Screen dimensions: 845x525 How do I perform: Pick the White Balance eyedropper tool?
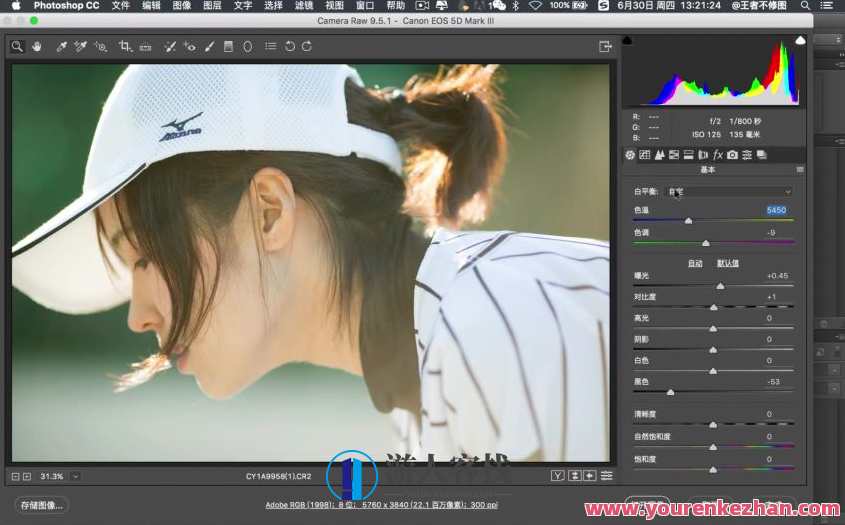click(x=61, y=46)
